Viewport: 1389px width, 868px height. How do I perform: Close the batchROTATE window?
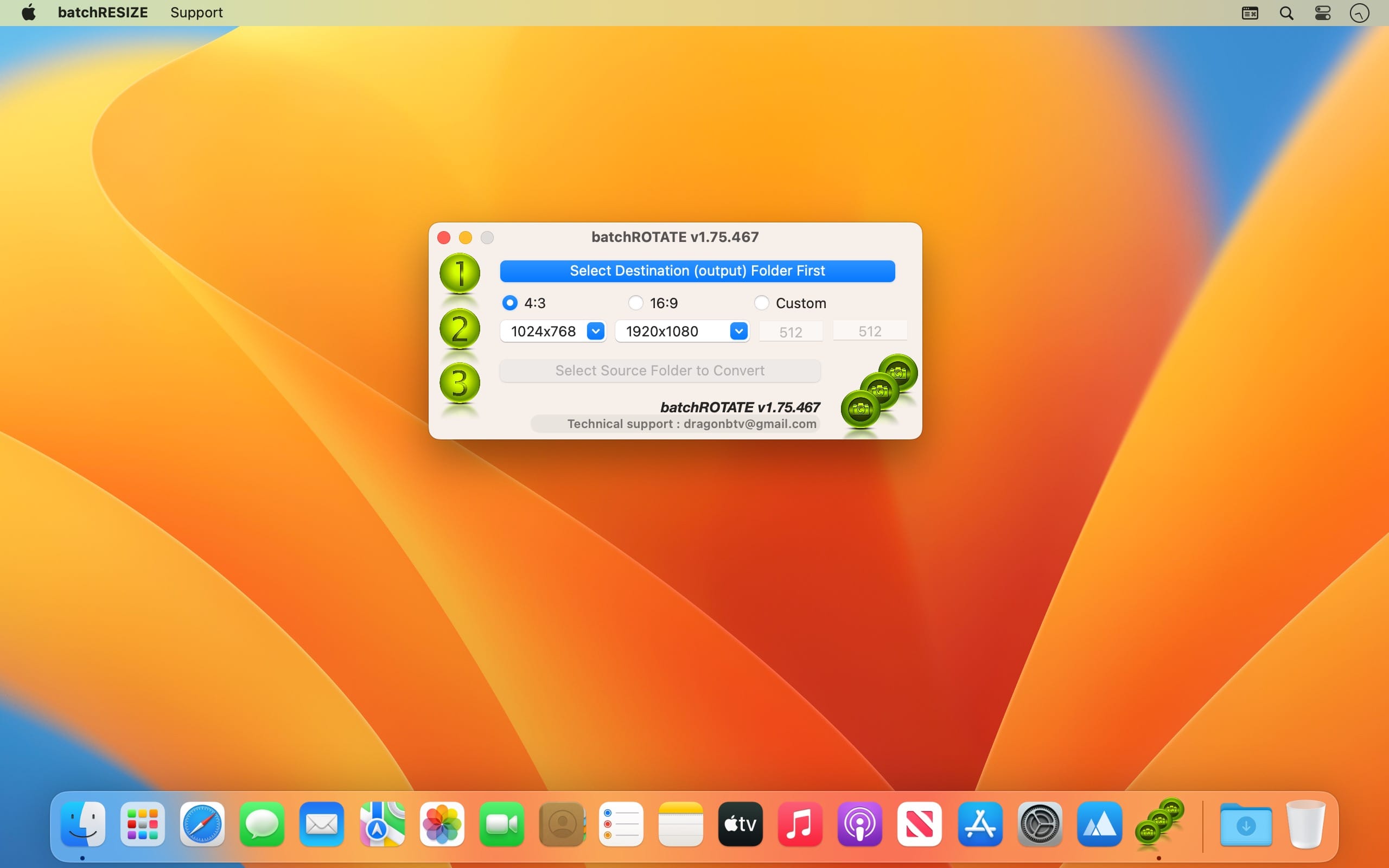coord(444,237)
